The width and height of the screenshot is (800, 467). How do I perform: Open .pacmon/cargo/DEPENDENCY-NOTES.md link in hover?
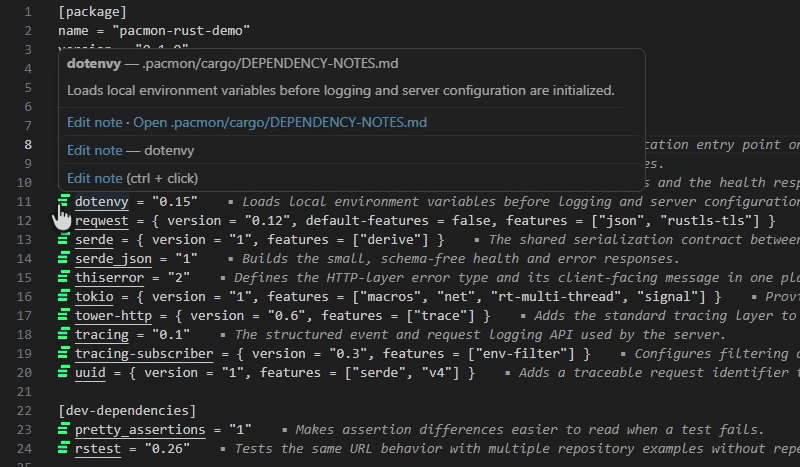coord(280,122)
